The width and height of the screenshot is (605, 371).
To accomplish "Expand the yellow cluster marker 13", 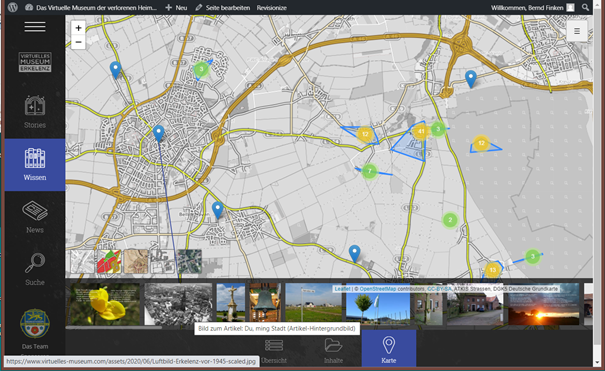I will [x=493, y=270].
